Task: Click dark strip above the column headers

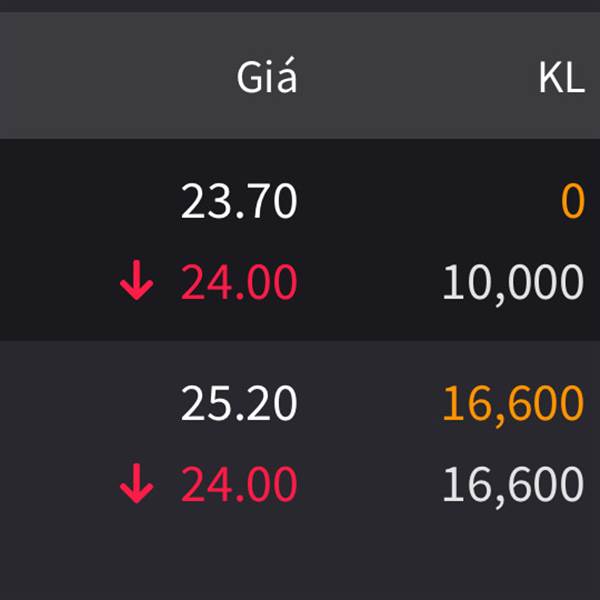Action: click(300, 6)
